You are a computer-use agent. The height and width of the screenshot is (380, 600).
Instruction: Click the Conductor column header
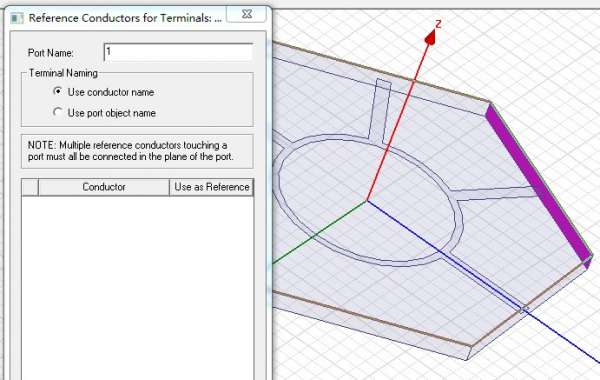(104, 187)
